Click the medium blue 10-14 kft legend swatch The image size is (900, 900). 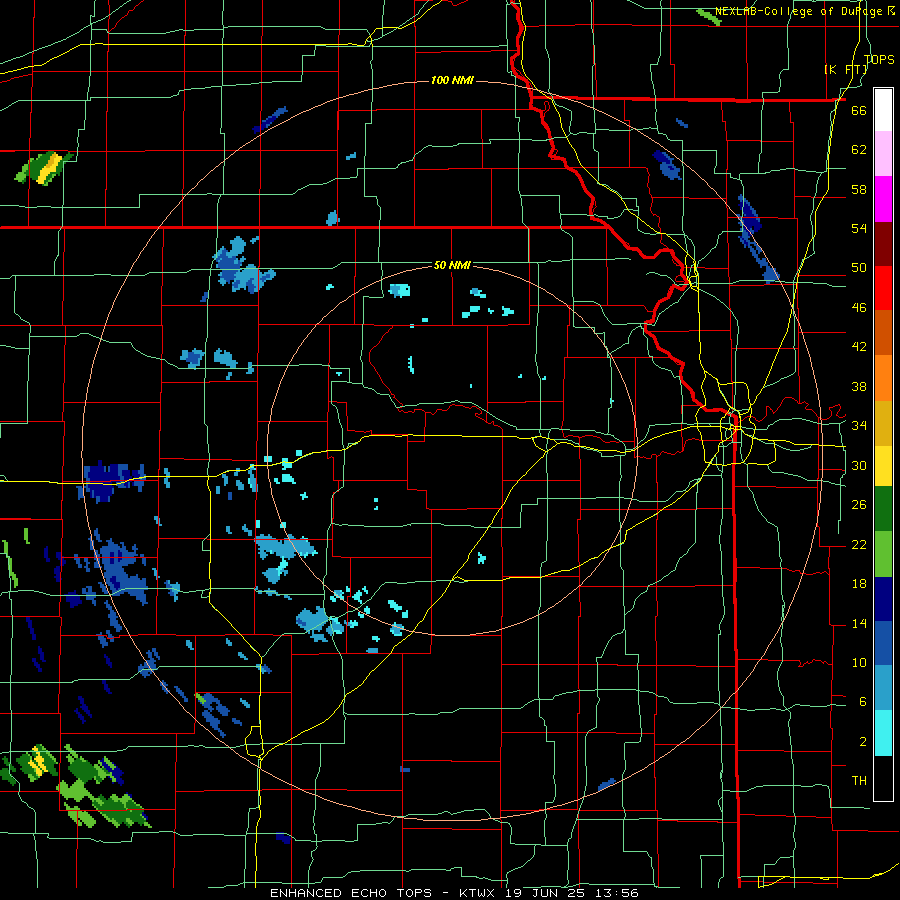click(883, 643)
